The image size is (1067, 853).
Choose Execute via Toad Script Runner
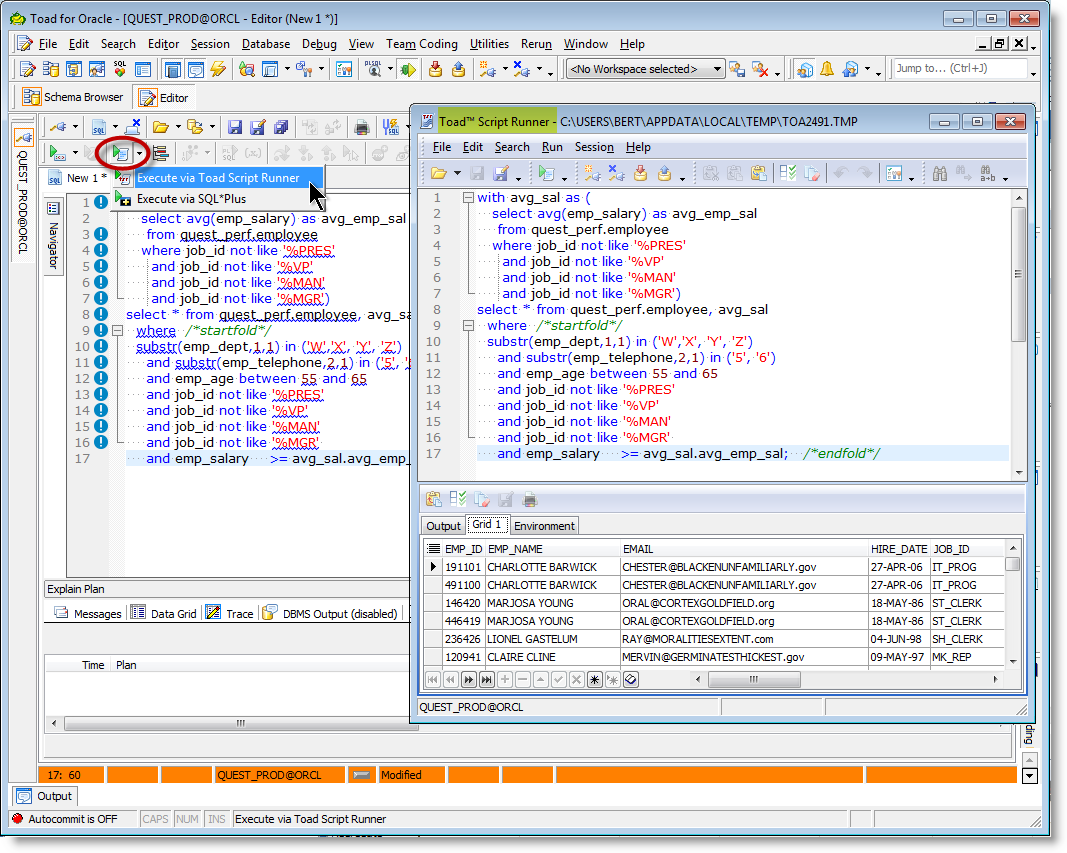pos(218,178)
